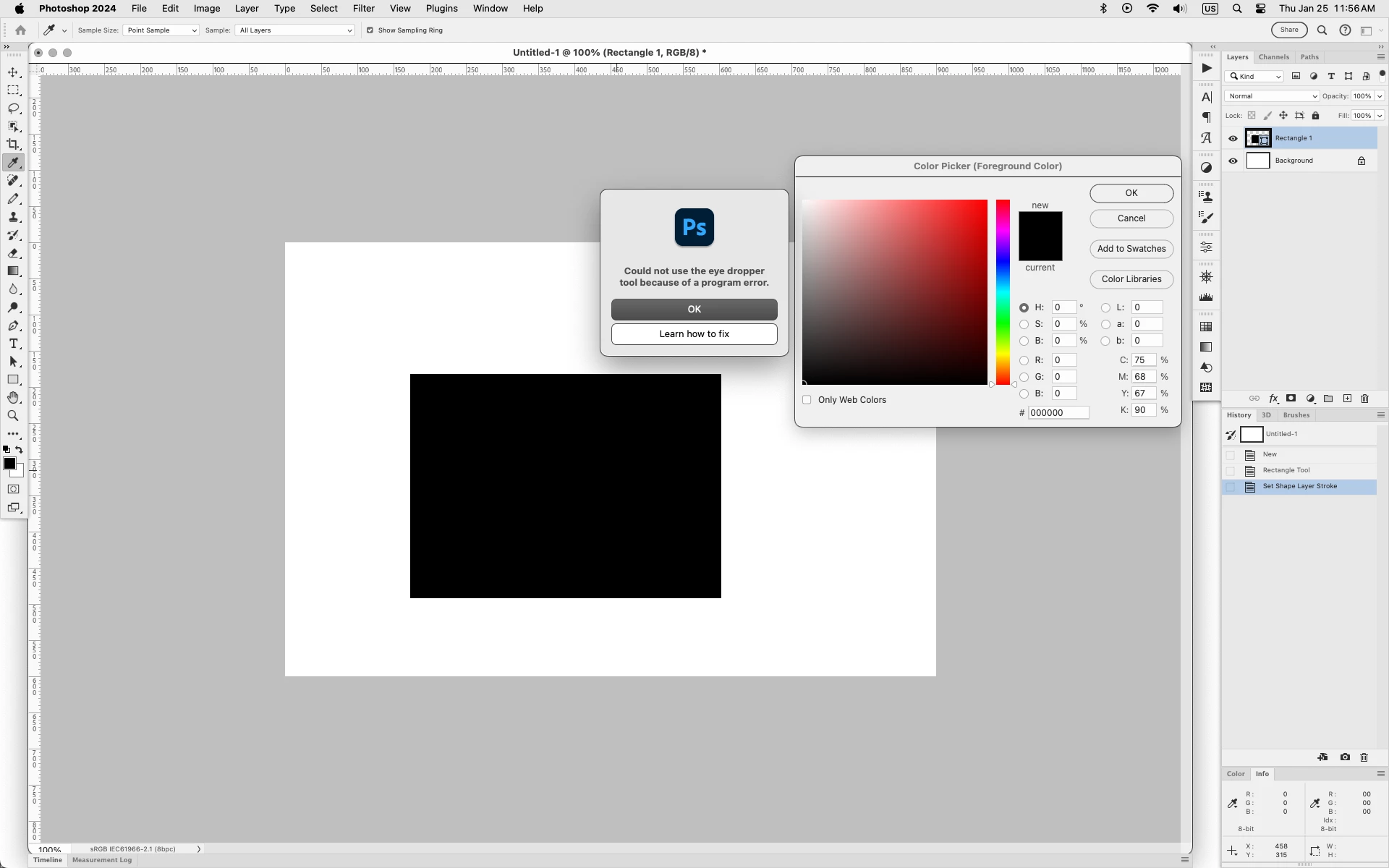Click the hex color input field
The image size is (1389, 868).
coord(1058,413)
